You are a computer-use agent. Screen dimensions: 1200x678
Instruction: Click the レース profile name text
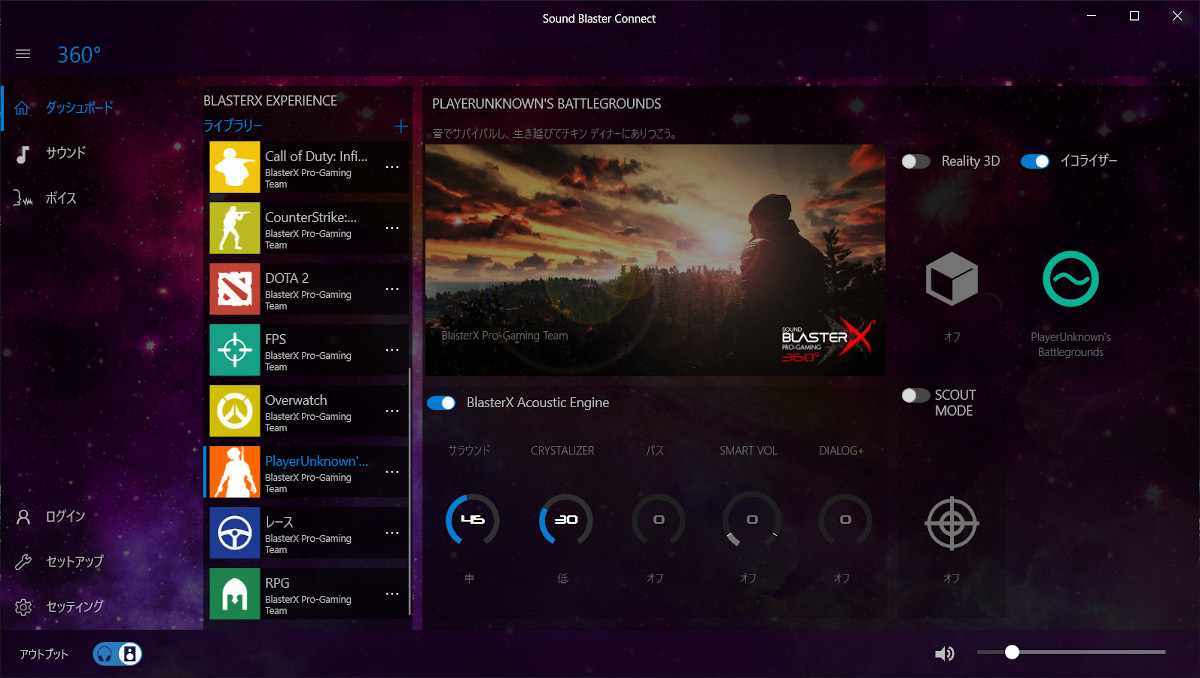[x=279, y=522]
